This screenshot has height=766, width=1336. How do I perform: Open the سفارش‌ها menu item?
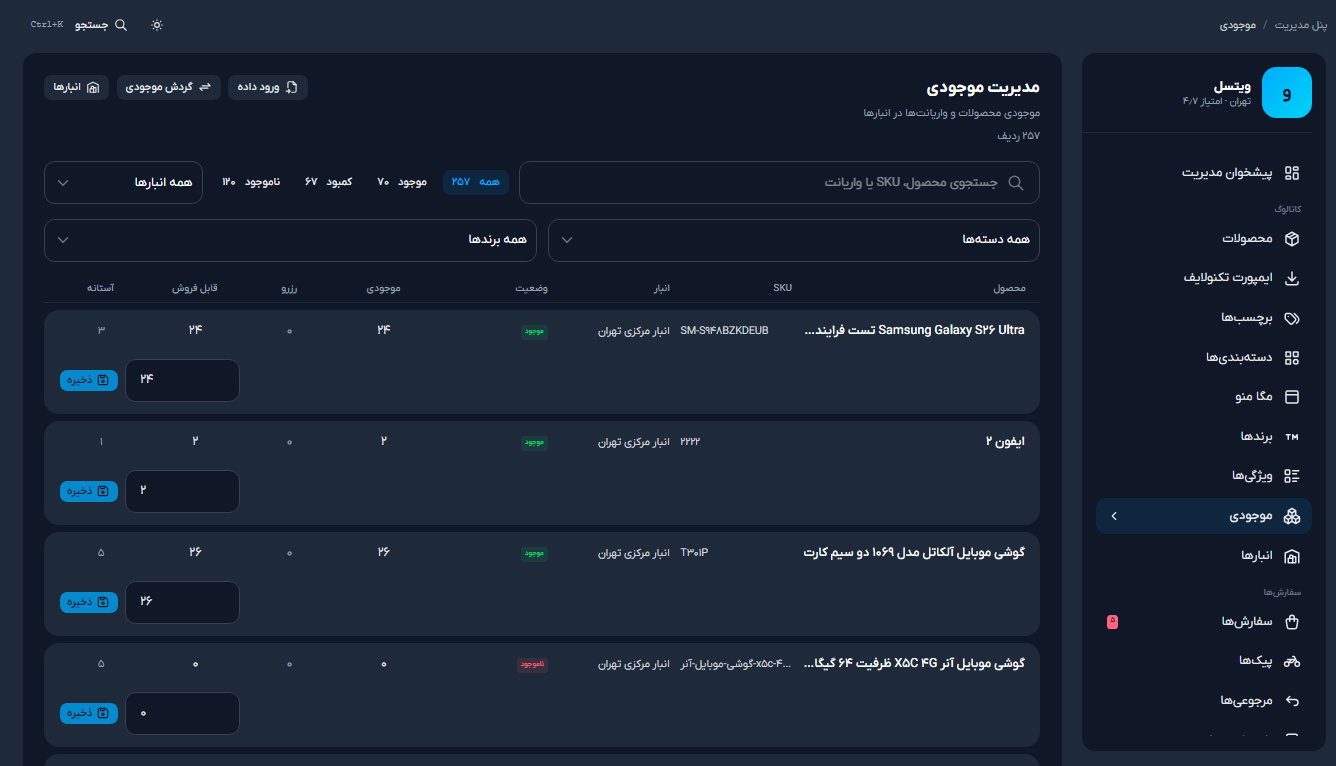click(1203, 622)
